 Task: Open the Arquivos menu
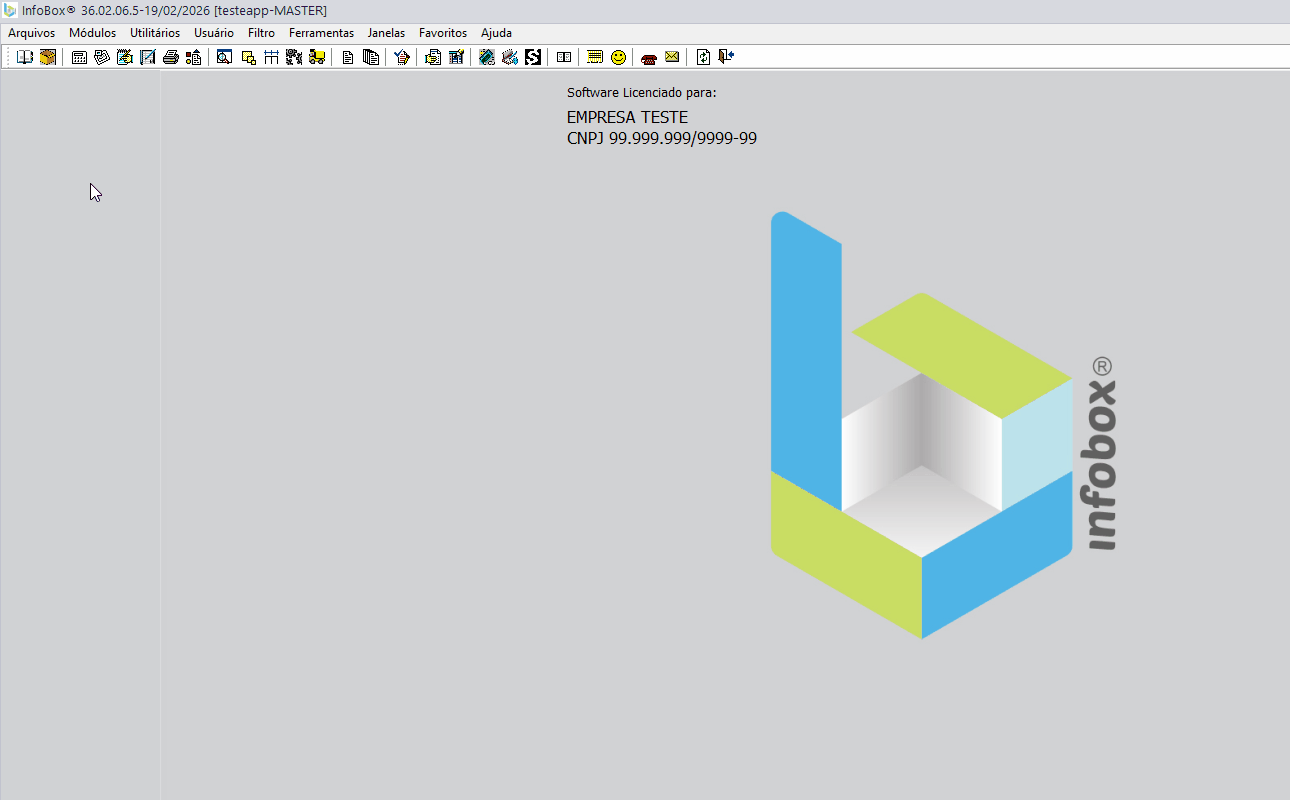click(x=32, y=33)
